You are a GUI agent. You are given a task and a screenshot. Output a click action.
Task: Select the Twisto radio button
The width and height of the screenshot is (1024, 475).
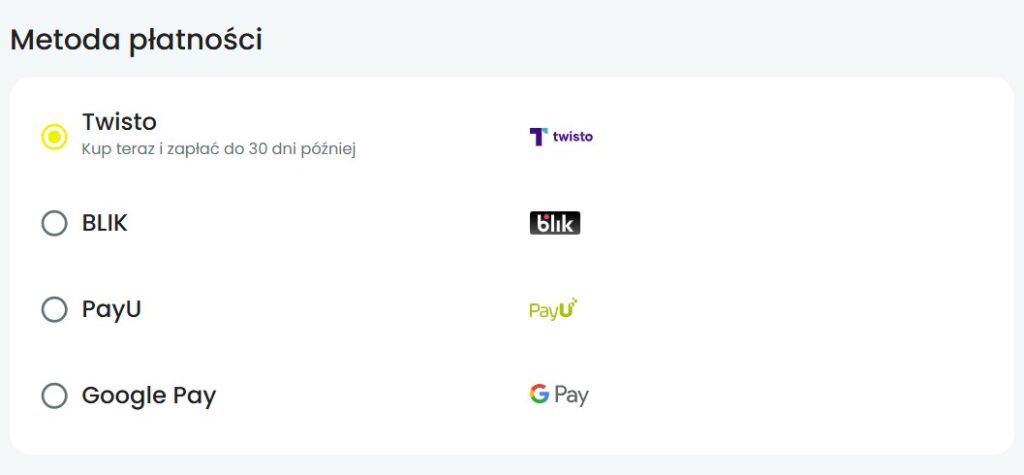click(54, 135)
